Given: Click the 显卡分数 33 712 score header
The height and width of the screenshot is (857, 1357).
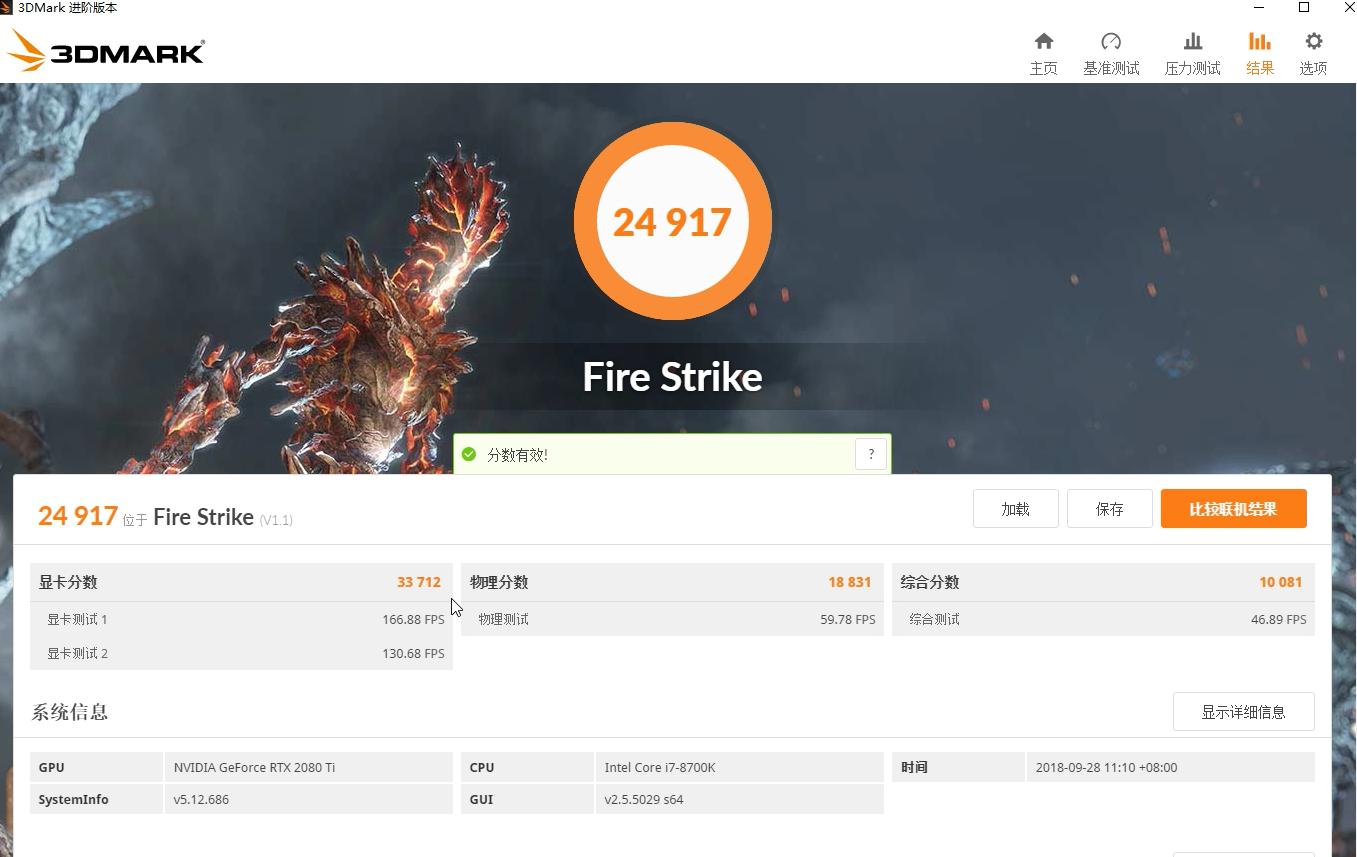Looking at the screenshot, I should [240, 581].
